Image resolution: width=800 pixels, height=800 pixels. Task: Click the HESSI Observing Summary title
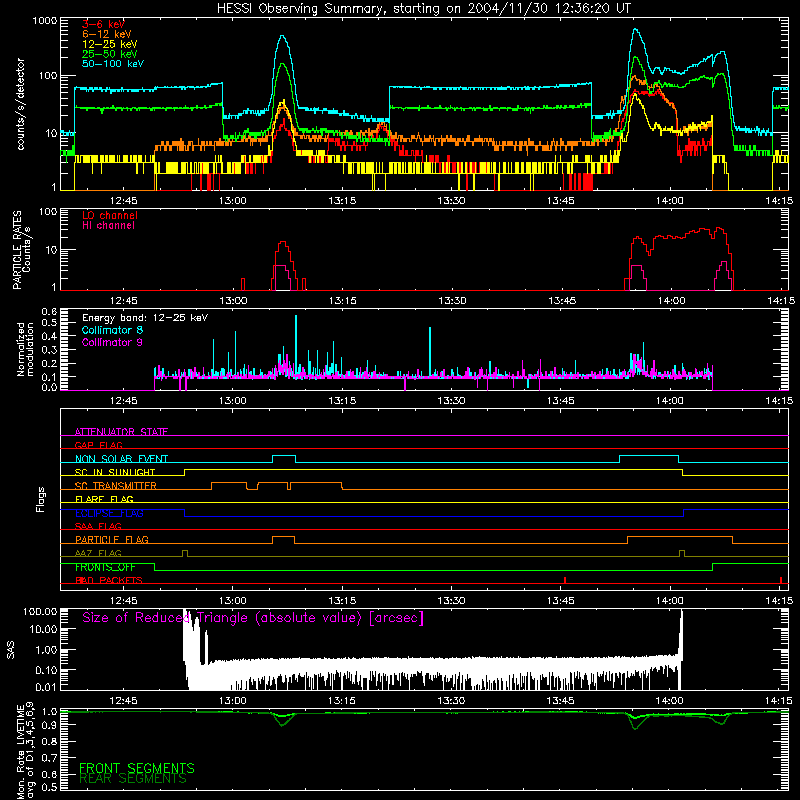423,9
